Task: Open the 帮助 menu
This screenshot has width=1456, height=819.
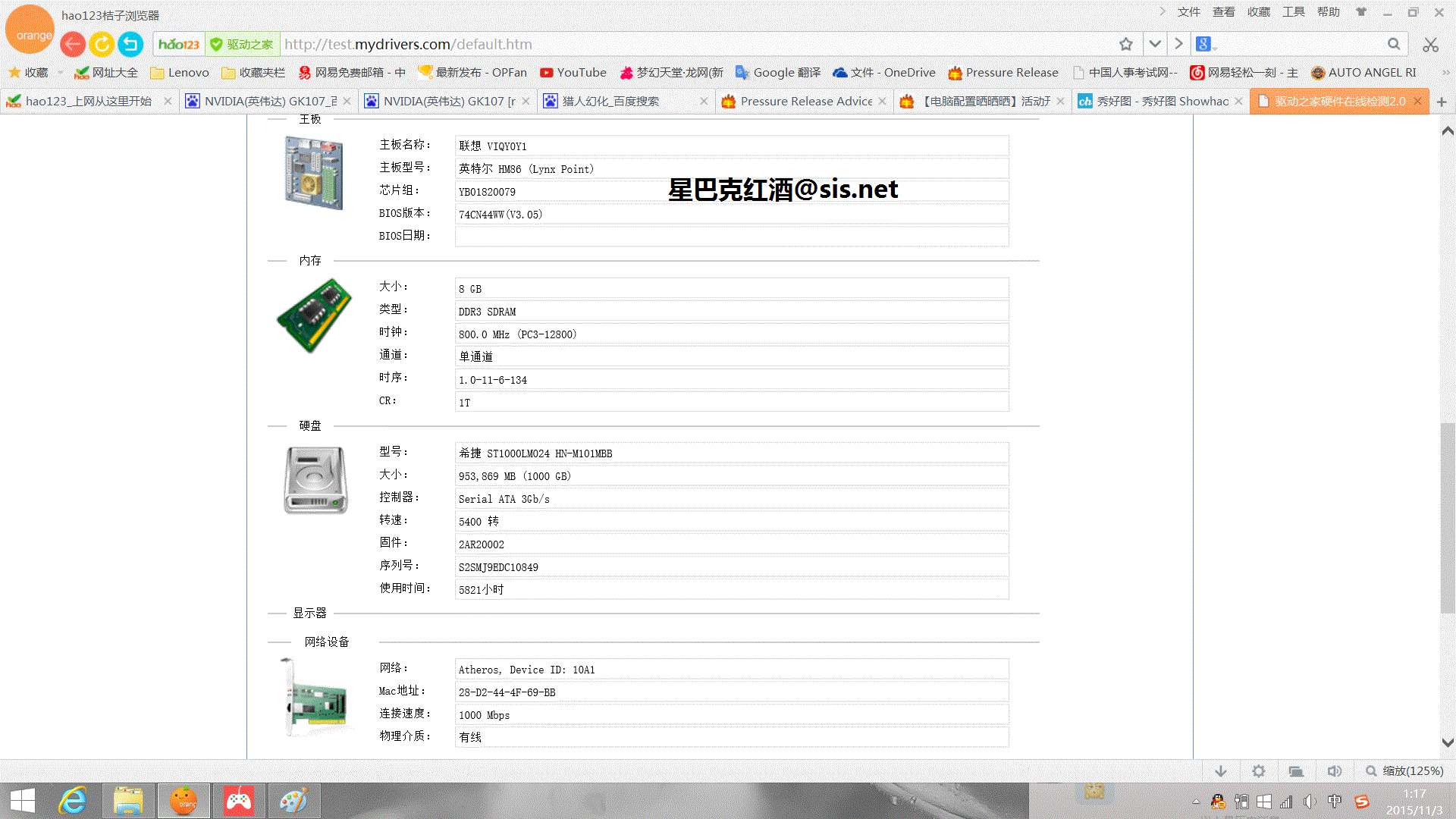Action: click(1328, 12)
